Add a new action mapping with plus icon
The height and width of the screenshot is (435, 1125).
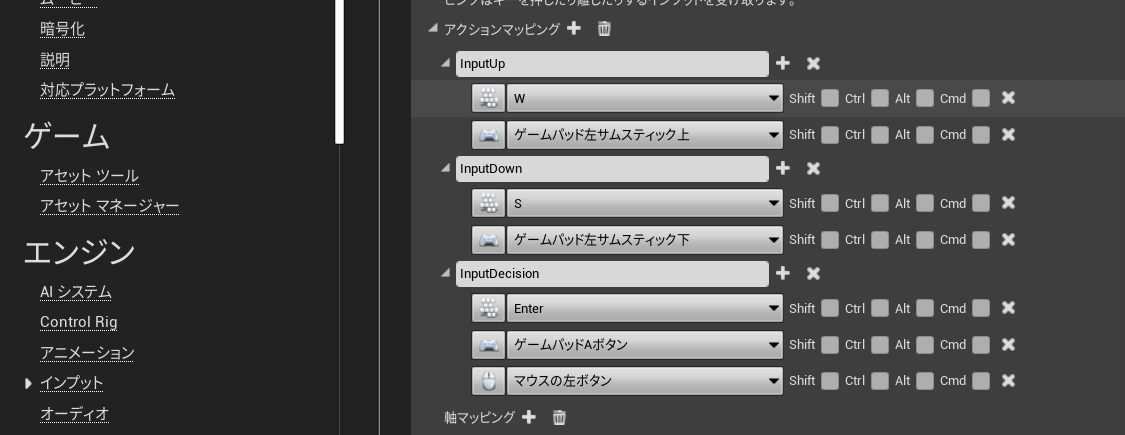(x=573, y=28)
